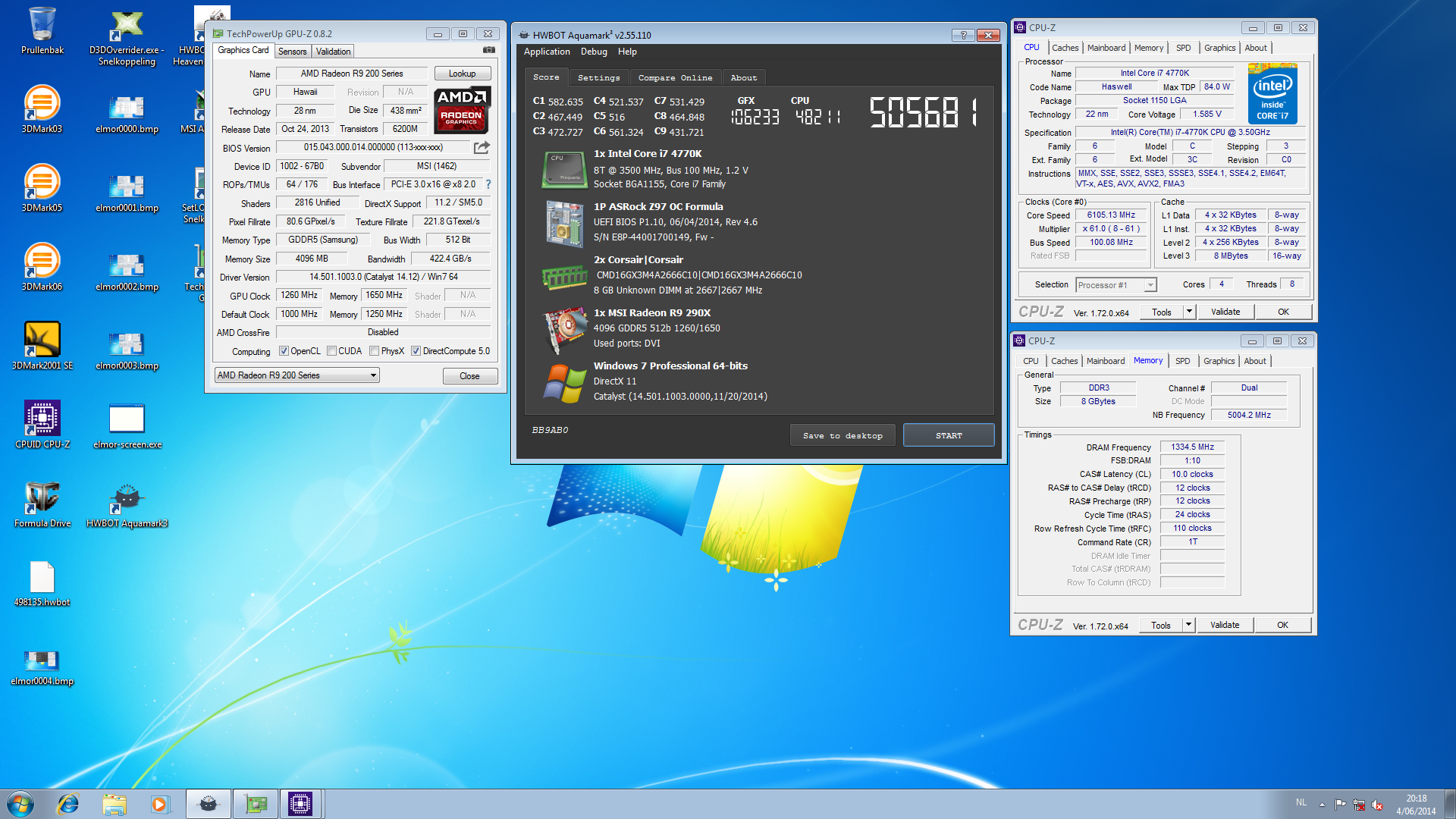This screenshot has width=1456, height=819.
Task: Click Save to desktop in Aquamark3
Action: [x=843, y=435]
